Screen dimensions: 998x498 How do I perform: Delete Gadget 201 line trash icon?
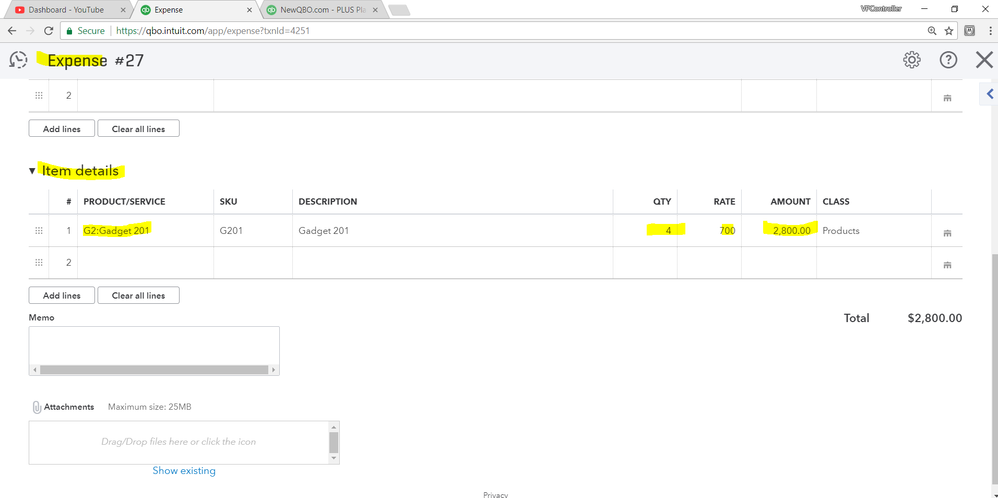pos(947,233)
